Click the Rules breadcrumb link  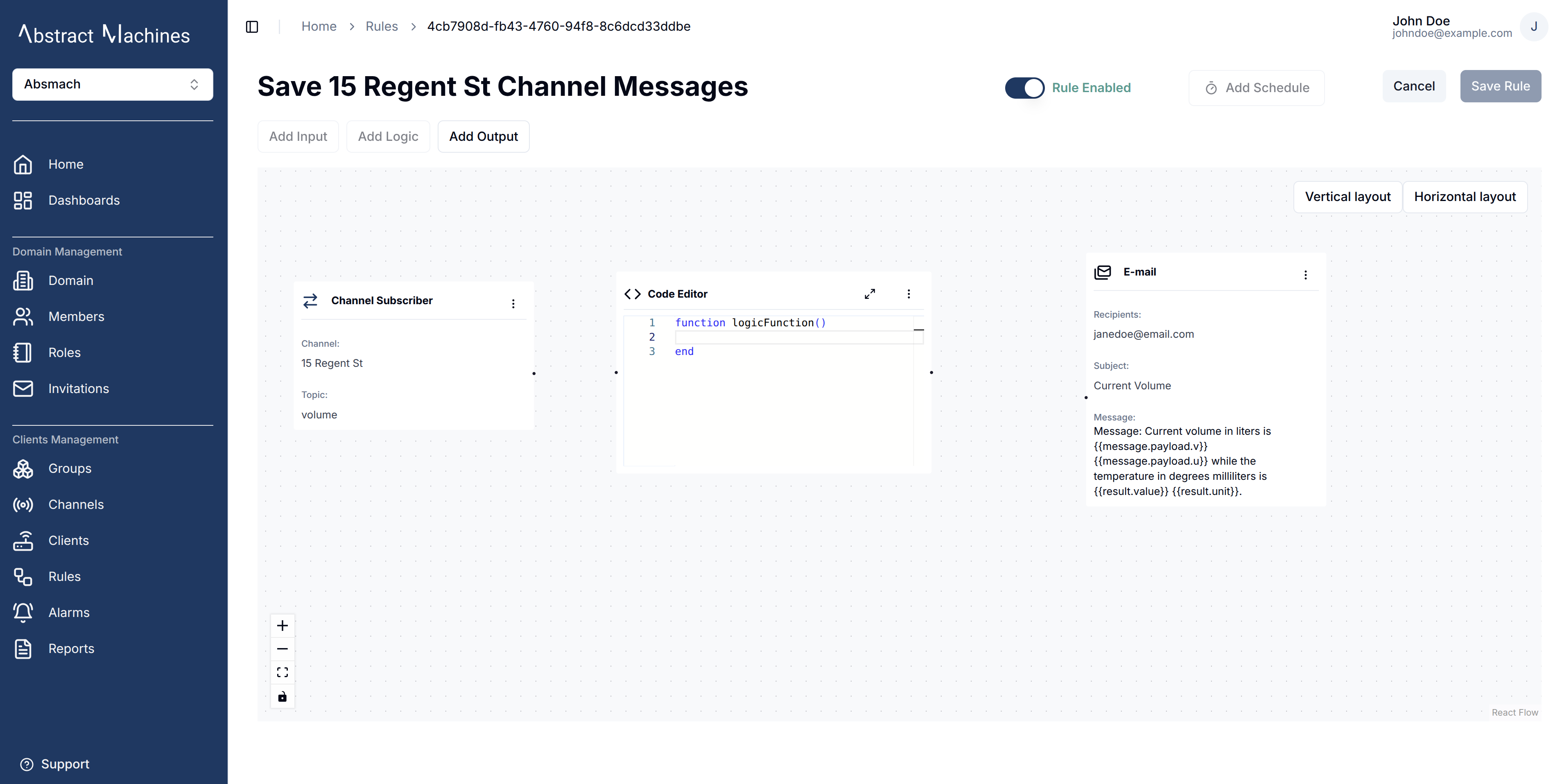(x=382, y=27)
